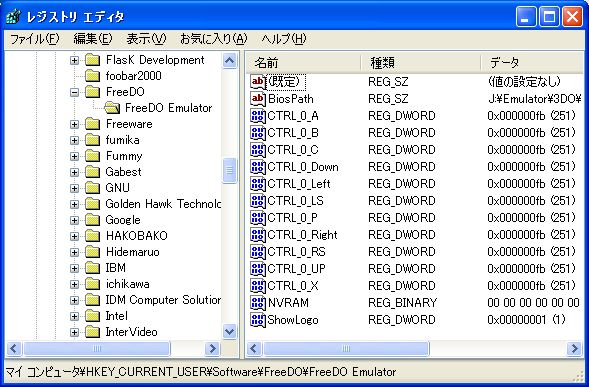Sort values by the データ column header
Image resolution: width=589 pixels, height=387 pixels.
(532, 62)
